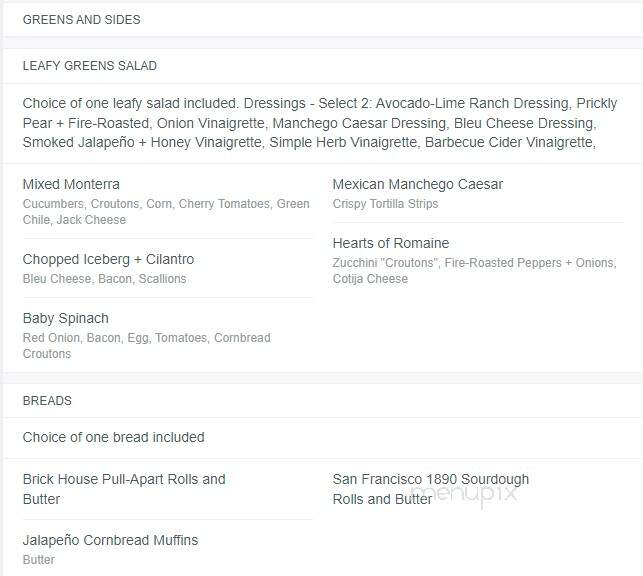Click the BREADS section heading
The width and height of the screenshot is (643, 576).
[x=47, y=401]
